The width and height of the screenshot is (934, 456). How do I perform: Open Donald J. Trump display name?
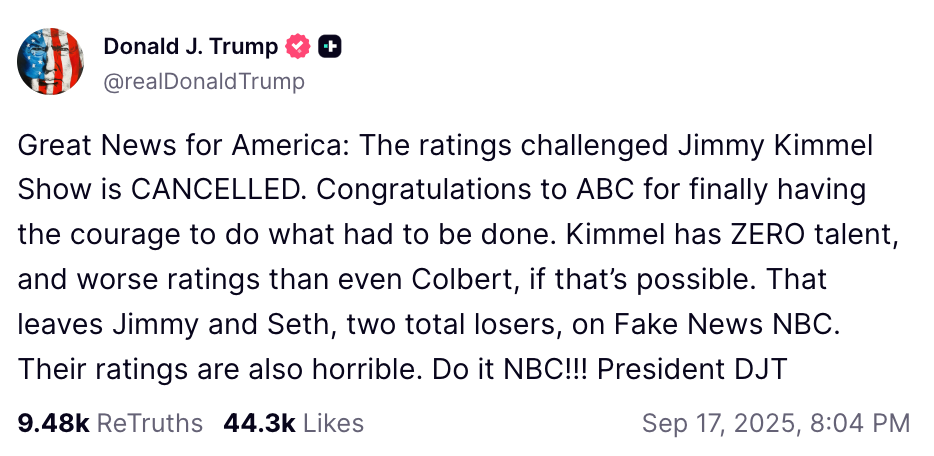[x=191, y=46]
